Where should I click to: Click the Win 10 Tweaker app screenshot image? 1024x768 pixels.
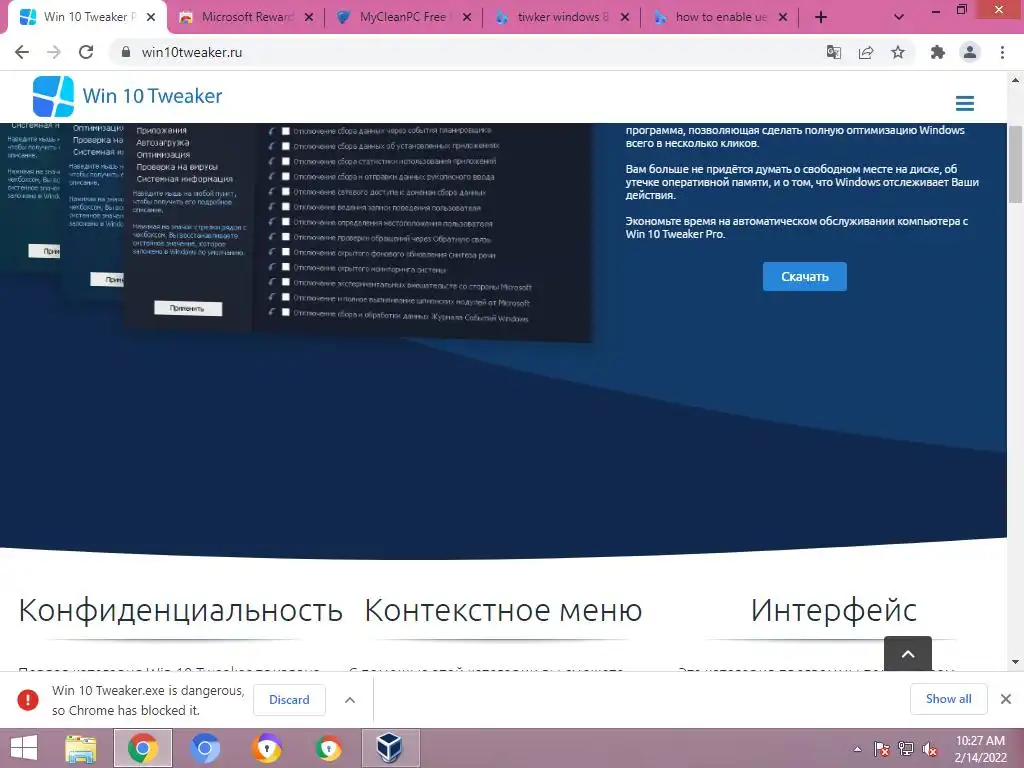[x=296, y=232]
